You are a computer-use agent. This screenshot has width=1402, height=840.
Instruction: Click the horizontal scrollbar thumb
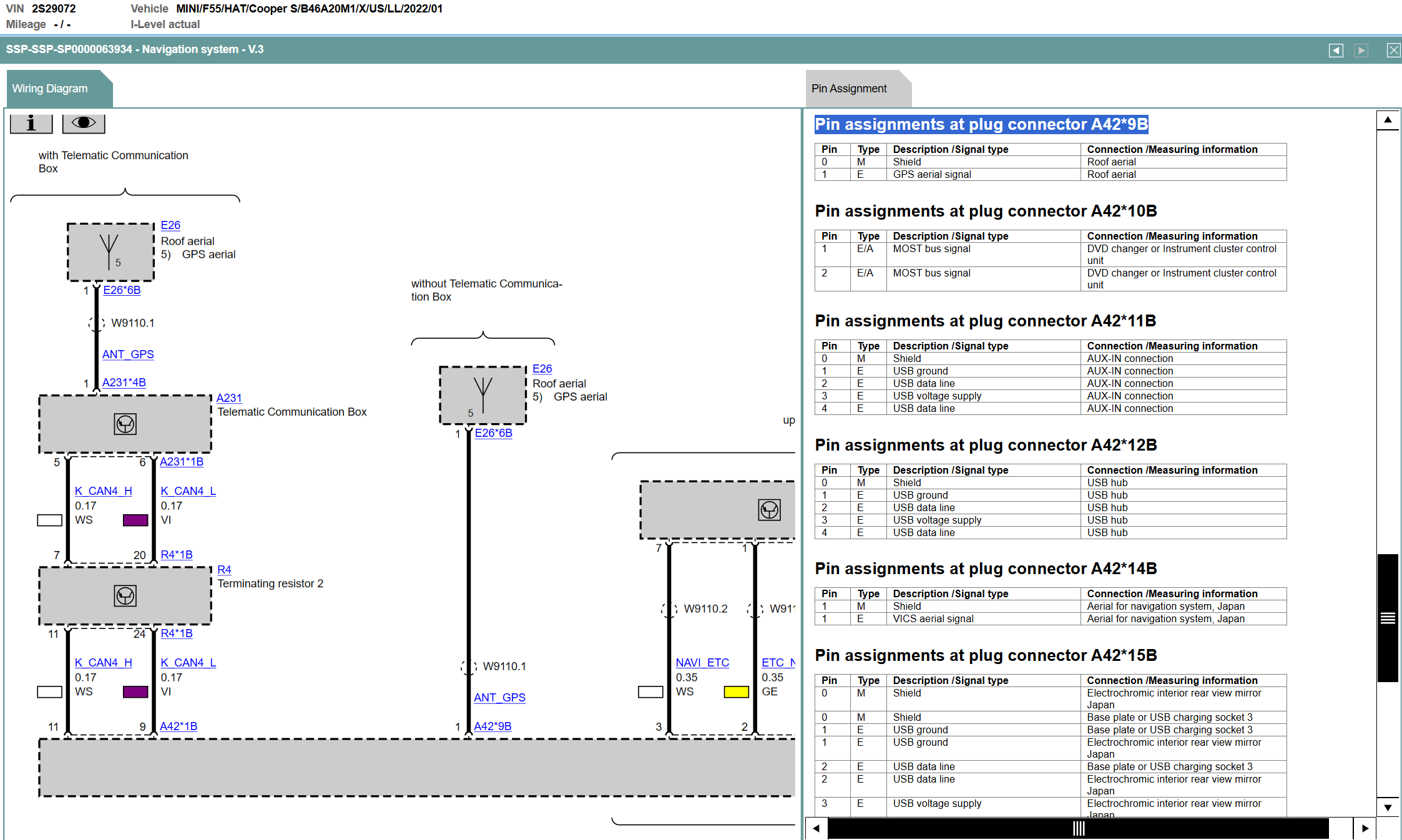pos(1078,828)
